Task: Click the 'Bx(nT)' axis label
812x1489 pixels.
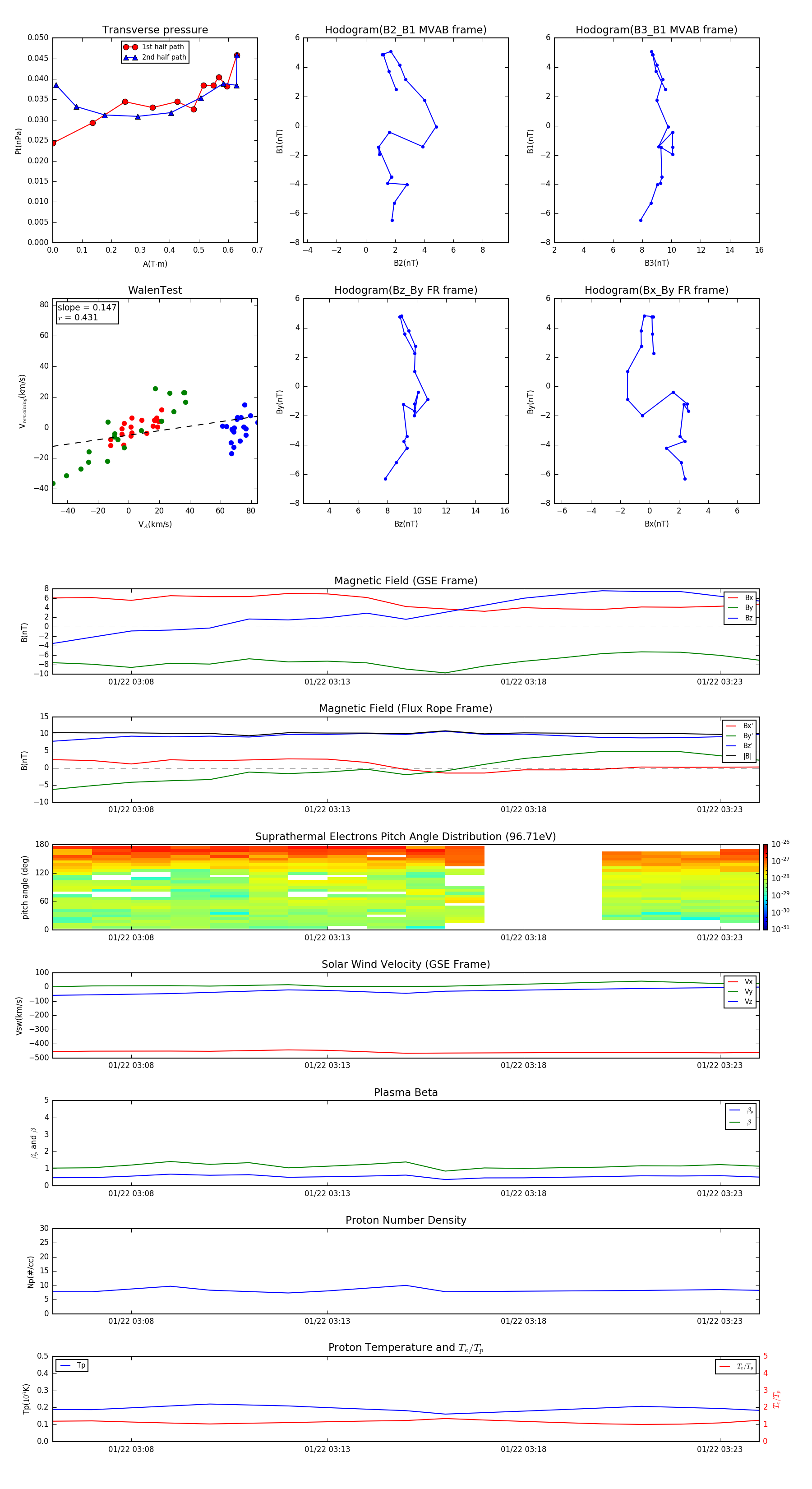Action: (656, 524)
